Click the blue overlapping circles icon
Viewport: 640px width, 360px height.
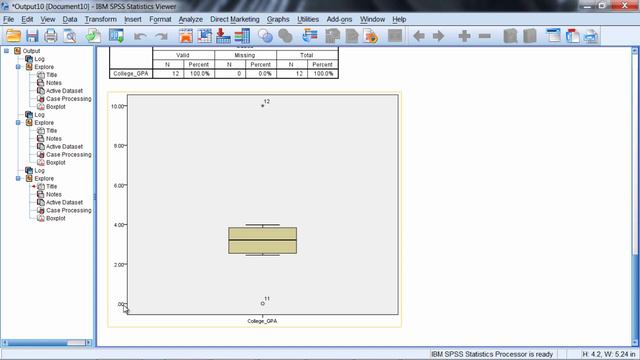265,36
